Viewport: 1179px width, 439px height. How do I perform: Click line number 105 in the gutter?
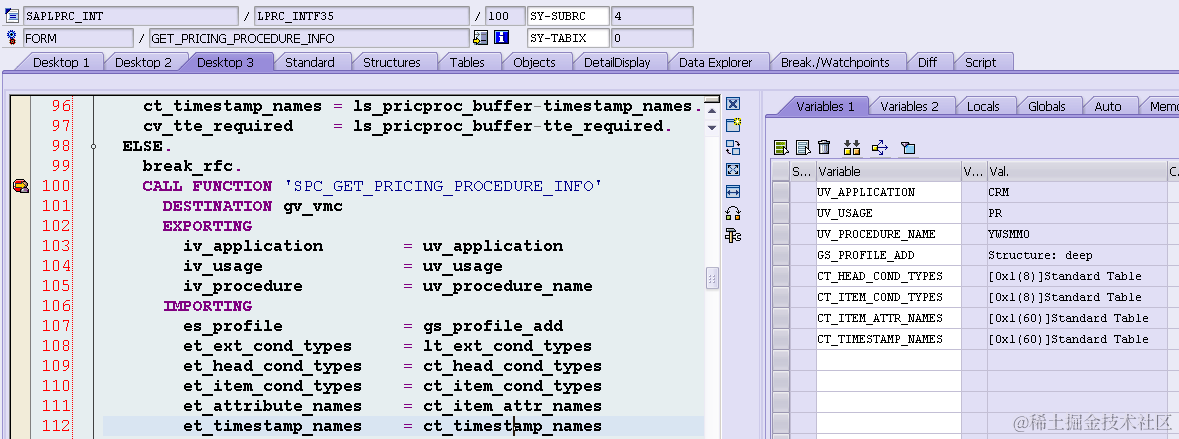tap(56, 286)
